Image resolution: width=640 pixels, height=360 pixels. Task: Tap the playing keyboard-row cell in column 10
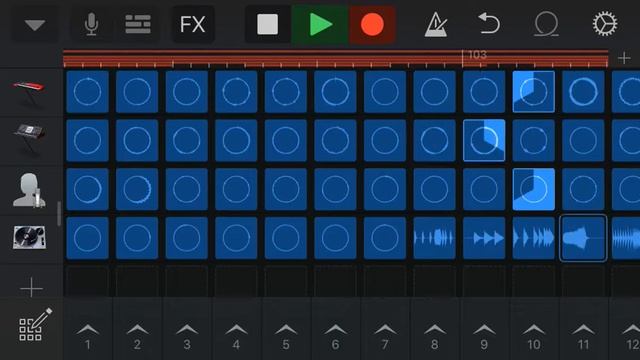tap(533, 91)
